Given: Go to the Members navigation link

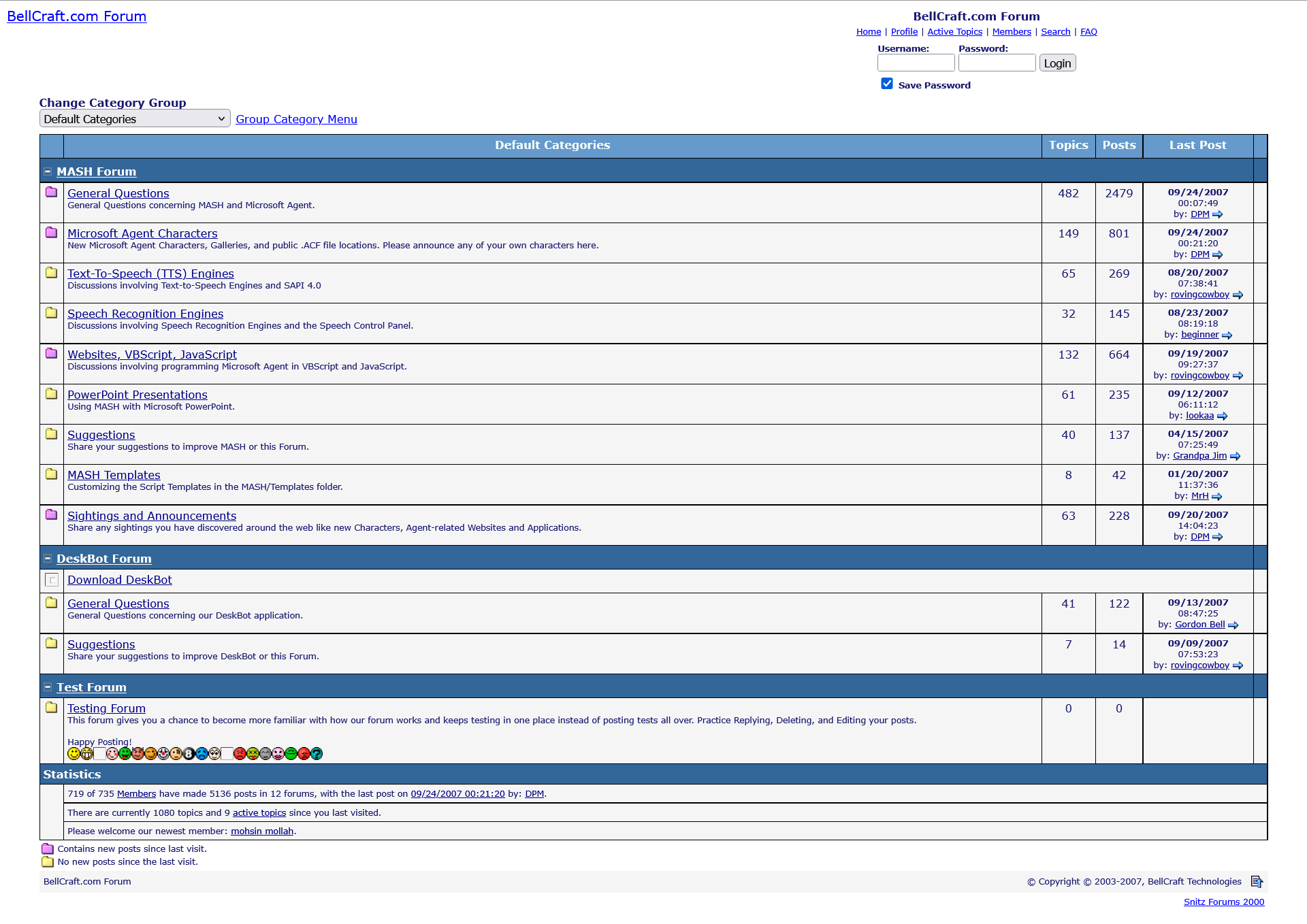Looking at the screenshot, I should click(1011, 32).
